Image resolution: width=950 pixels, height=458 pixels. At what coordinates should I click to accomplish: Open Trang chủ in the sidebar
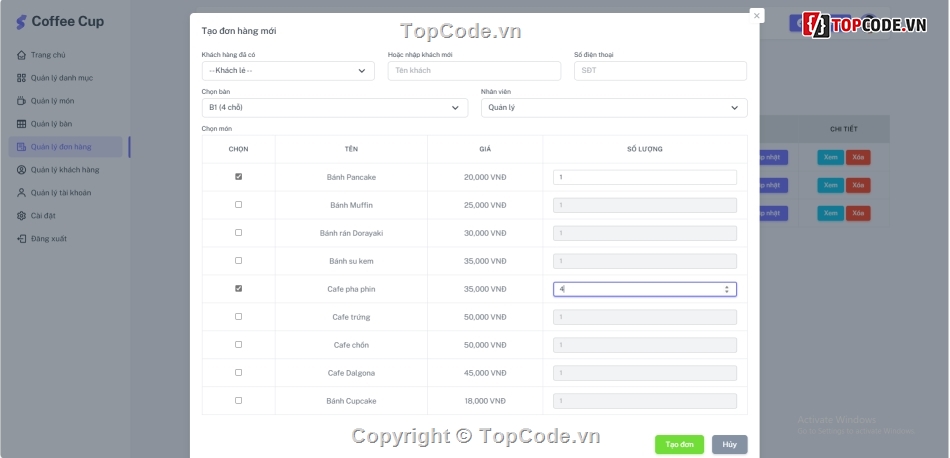48,55
